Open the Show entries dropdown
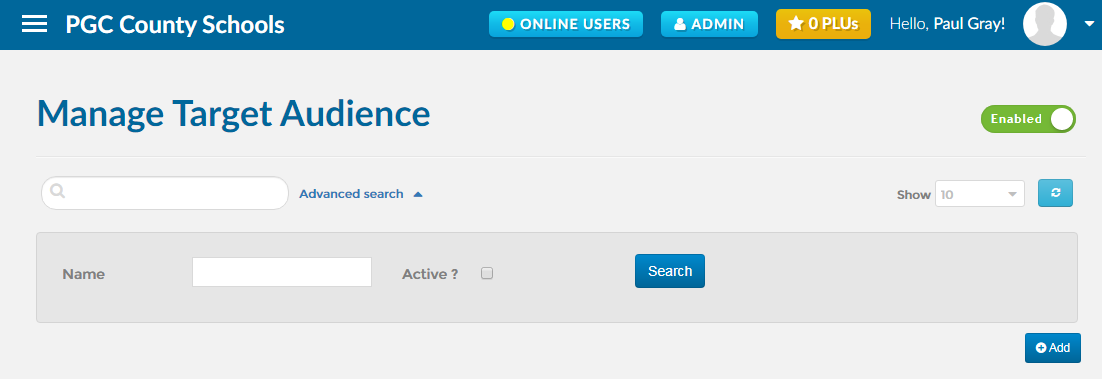1102x379 pixels. [980, 194]
